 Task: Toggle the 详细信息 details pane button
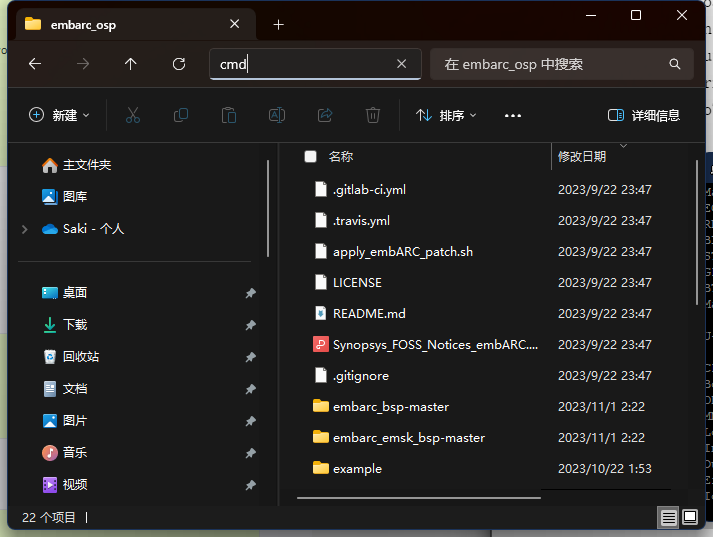click(x=644, y=116)
